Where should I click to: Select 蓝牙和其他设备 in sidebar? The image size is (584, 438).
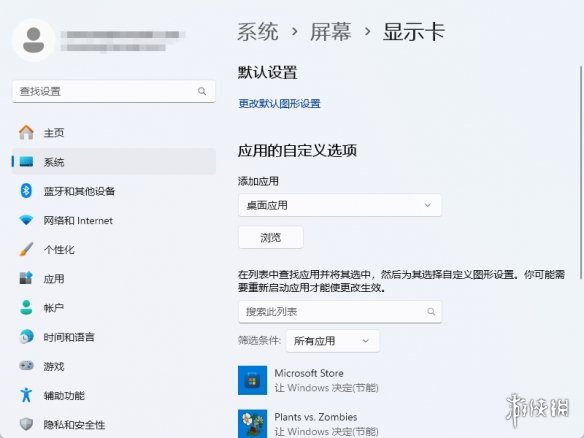(114, 191)
